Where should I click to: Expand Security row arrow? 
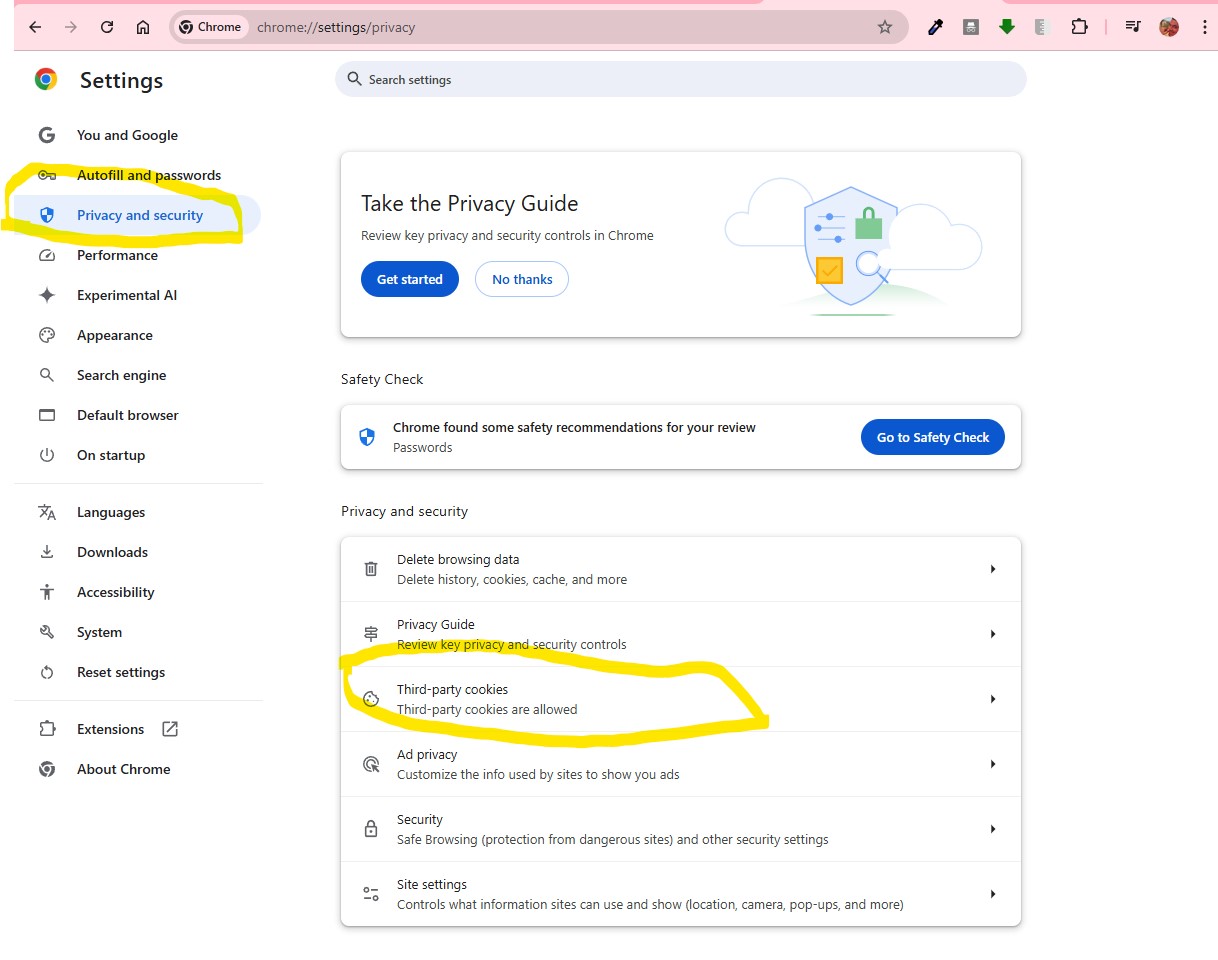(993, 829)
